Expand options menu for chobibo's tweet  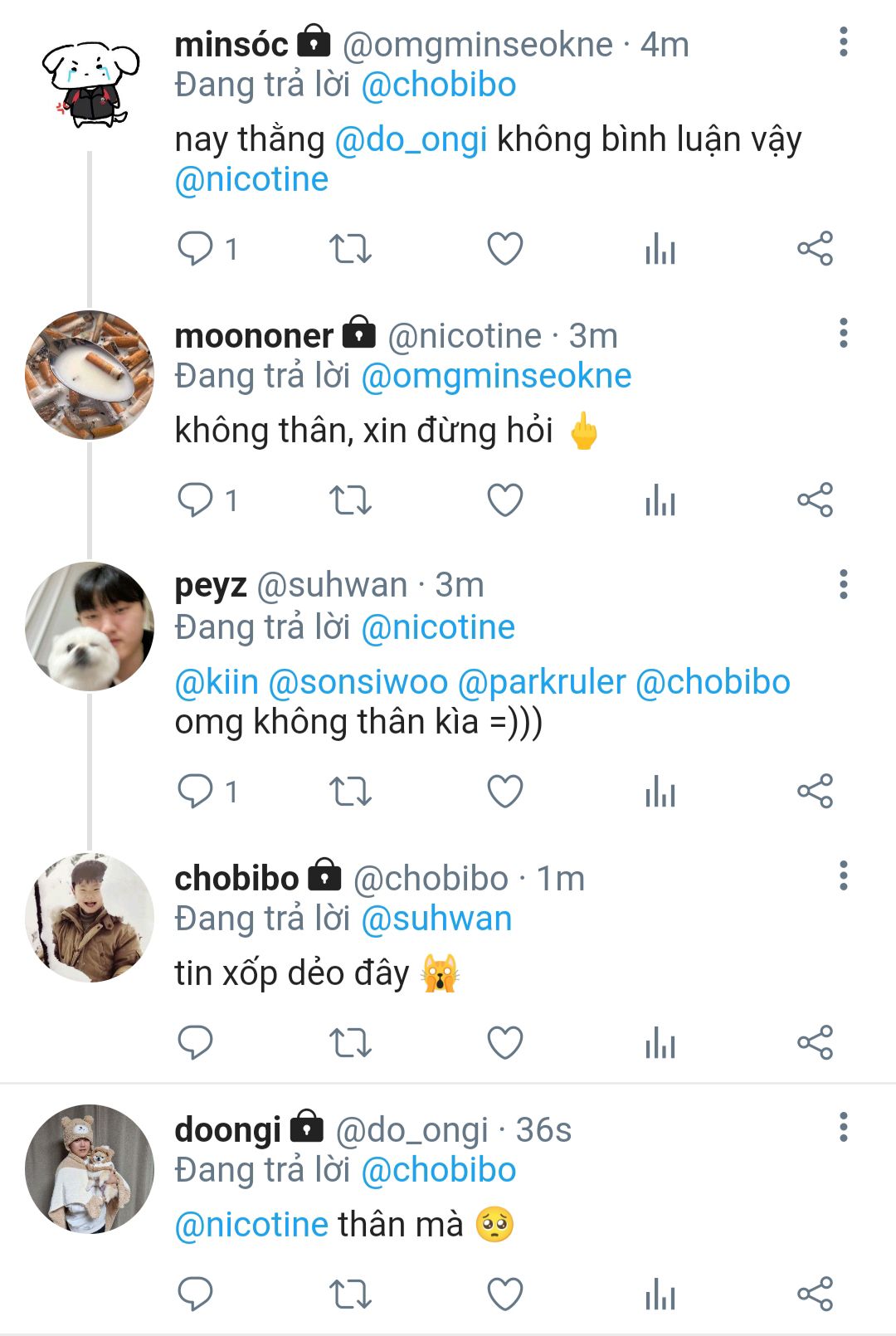click(843, 876)
